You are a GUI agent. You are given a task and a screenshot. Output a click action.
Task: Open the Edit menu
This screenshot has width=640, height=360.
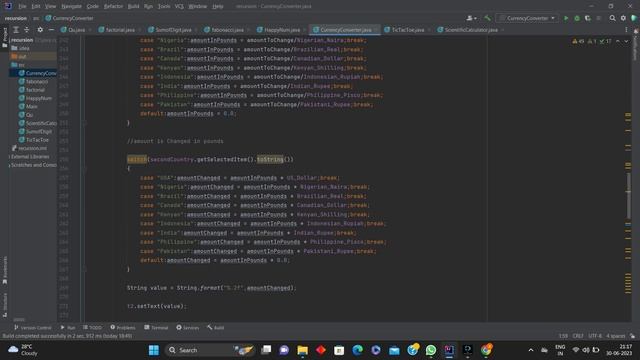[36, 7]
